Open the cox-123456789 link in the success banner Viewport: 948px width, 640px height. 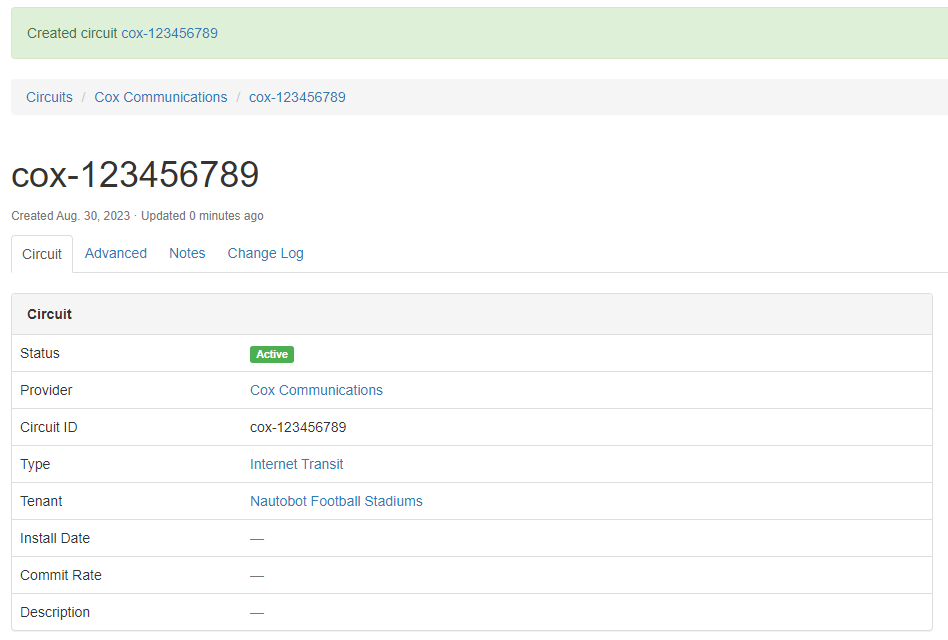(x=169, y=33)
